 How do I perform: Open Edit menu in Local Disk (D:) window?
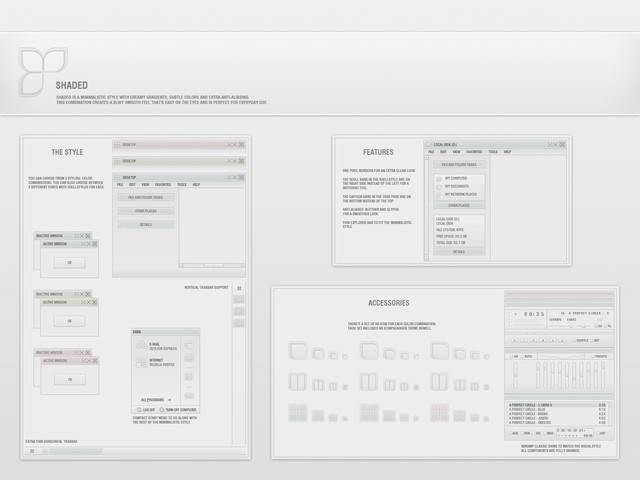[x=443, y=152]
